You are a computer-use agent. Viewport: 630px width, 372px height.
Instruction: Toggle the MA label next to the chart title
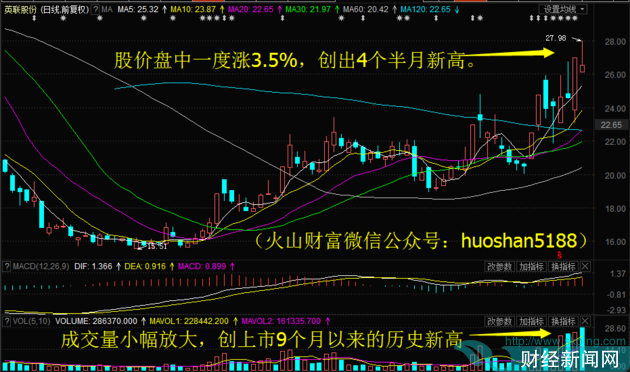[107, 9]
